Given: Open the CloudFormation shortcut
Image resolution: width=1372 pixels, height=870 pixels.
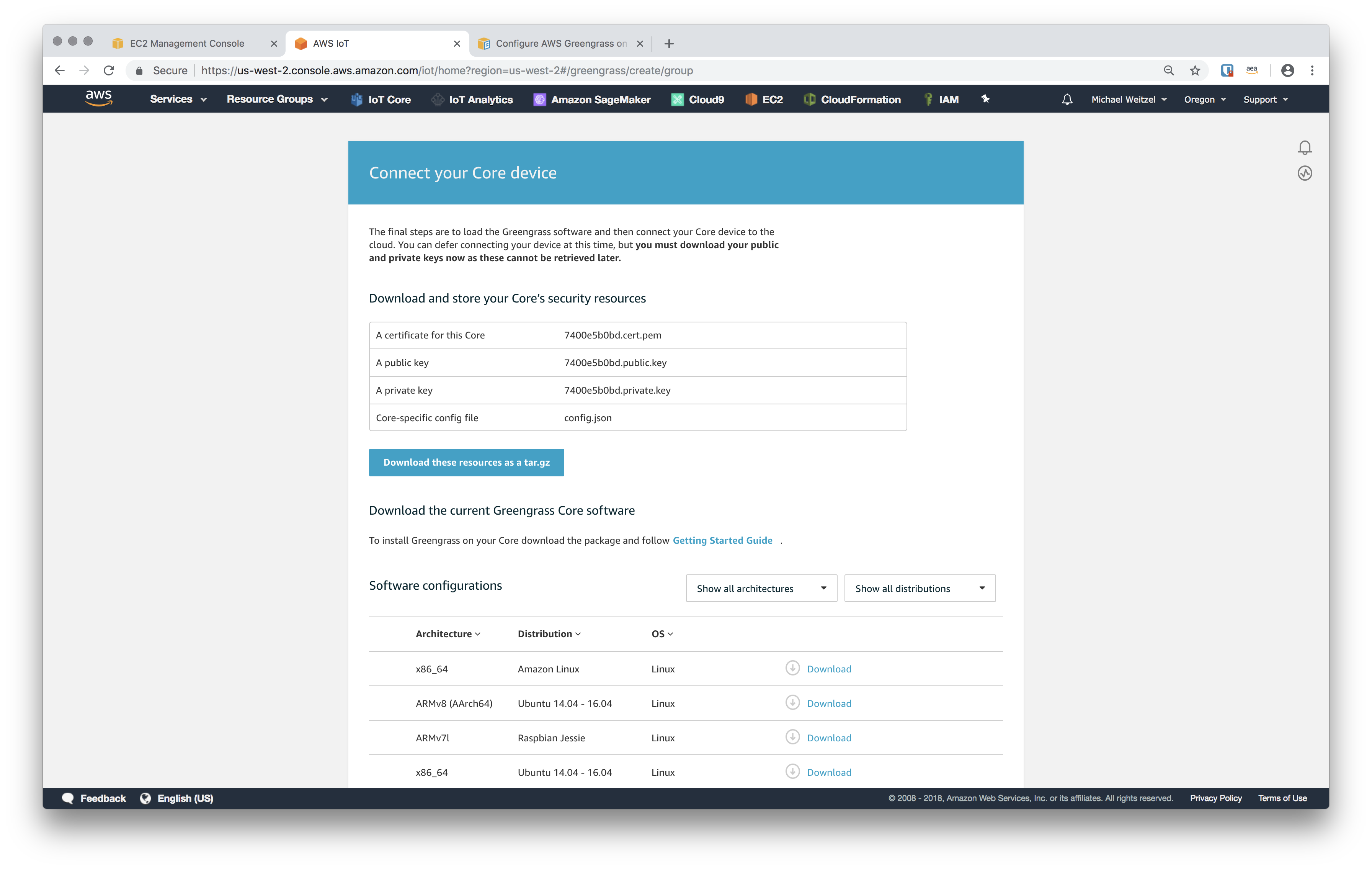Looking at the screenshot, I should click(x=853, y=99).
